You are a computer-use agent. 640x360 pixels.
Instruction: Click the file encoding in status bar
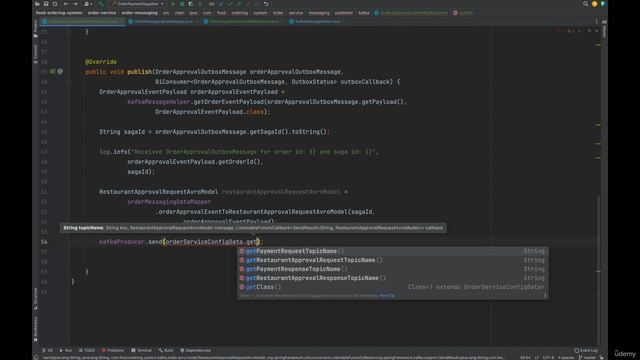point(548,358)
